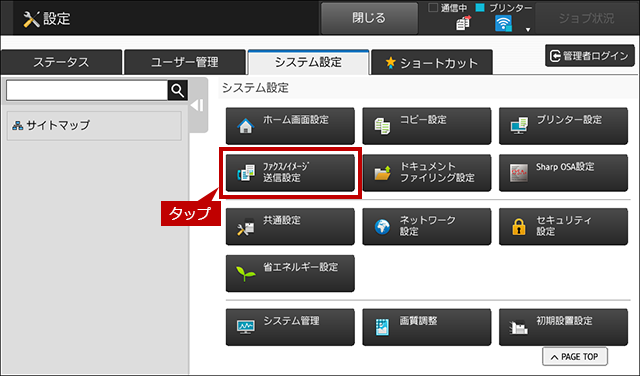The height and width of the screenshot is (376, 640).
Task: Toggle the プリンター indicator box
Action: pyautogui.click(x=480, y=7)
